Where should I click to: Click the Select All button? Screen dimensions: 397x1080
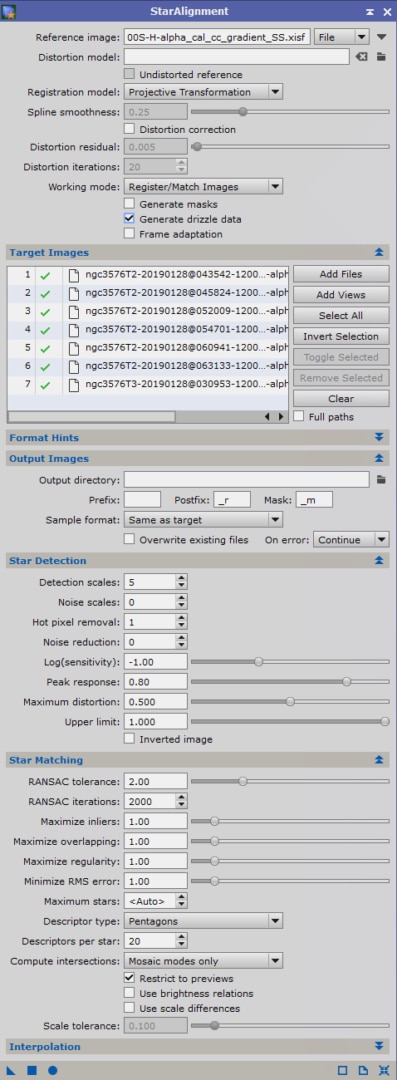click(x=341, y=315)
